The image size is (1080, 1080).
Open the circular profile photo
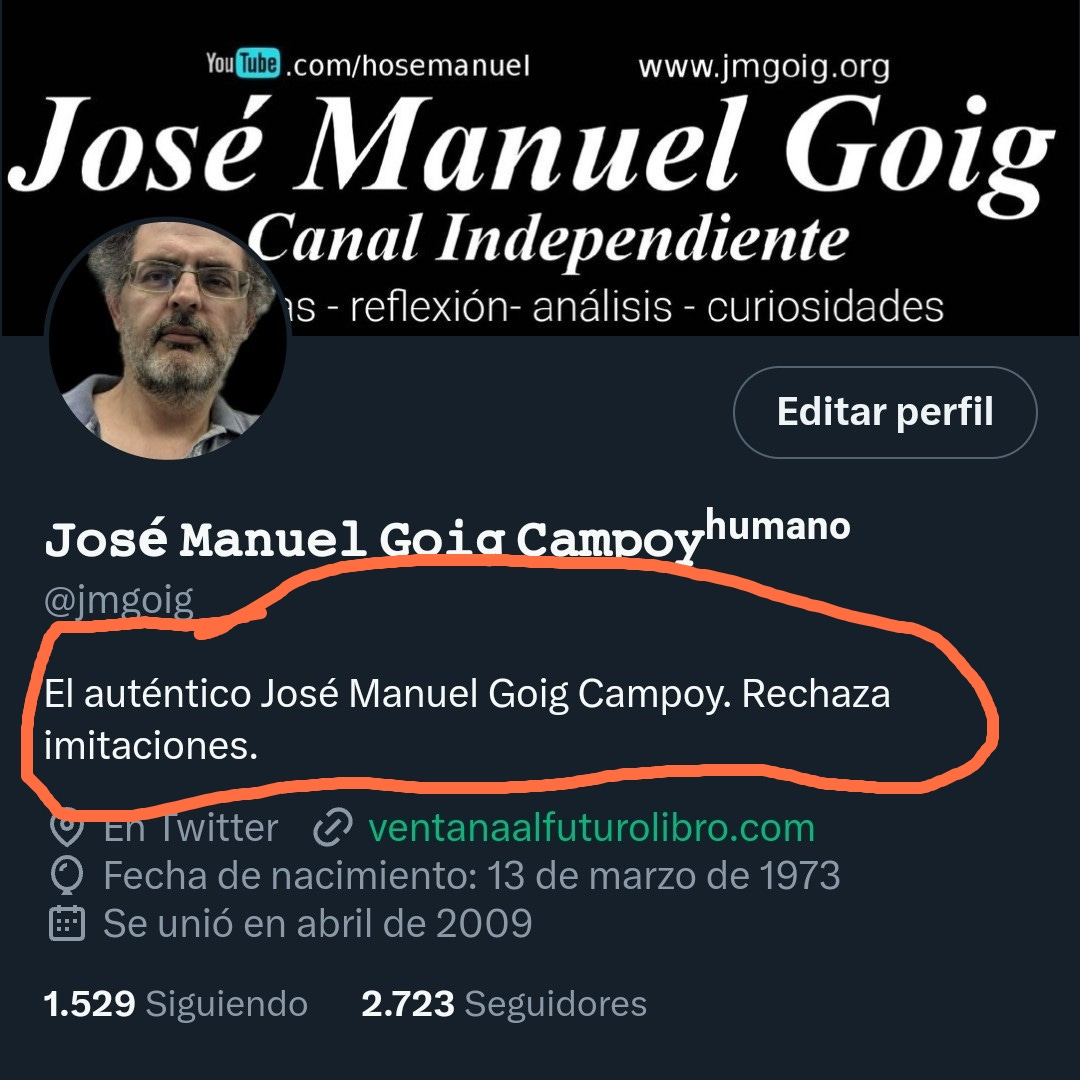pyautogui.click(x=167, y=339)
